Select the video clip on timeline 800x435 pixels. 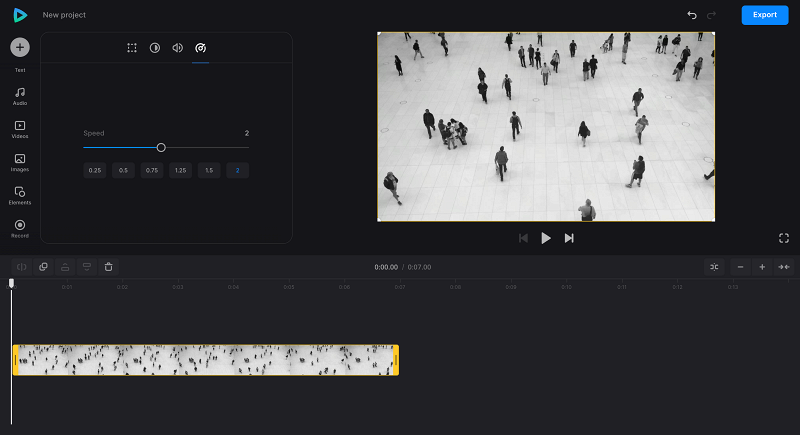(206, 360)
